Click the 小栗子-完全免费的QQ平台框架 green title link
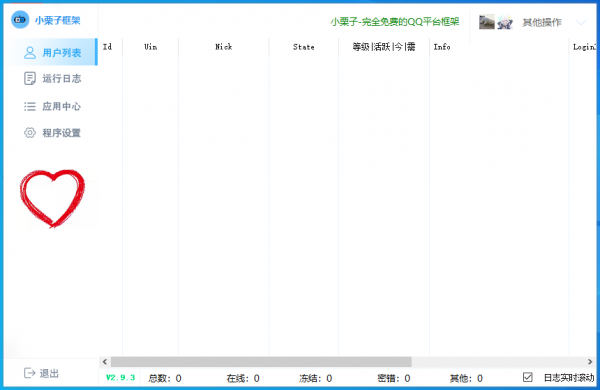 tap(395, 22)
